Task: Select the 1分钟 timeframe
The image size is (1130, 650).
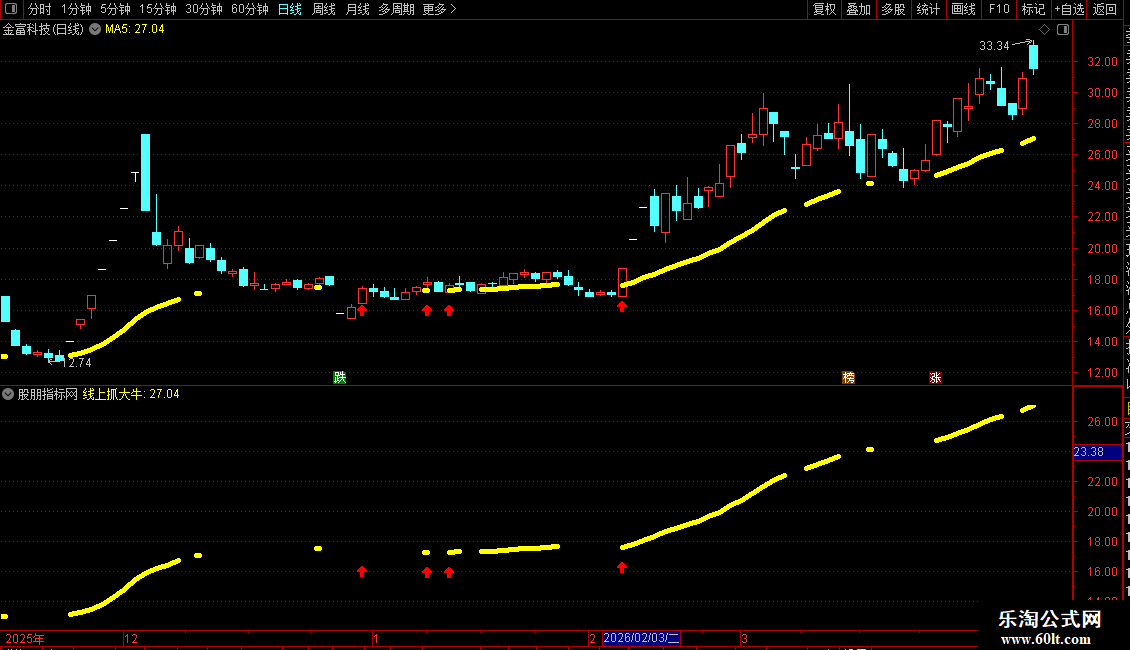Action: click(76, 9)
